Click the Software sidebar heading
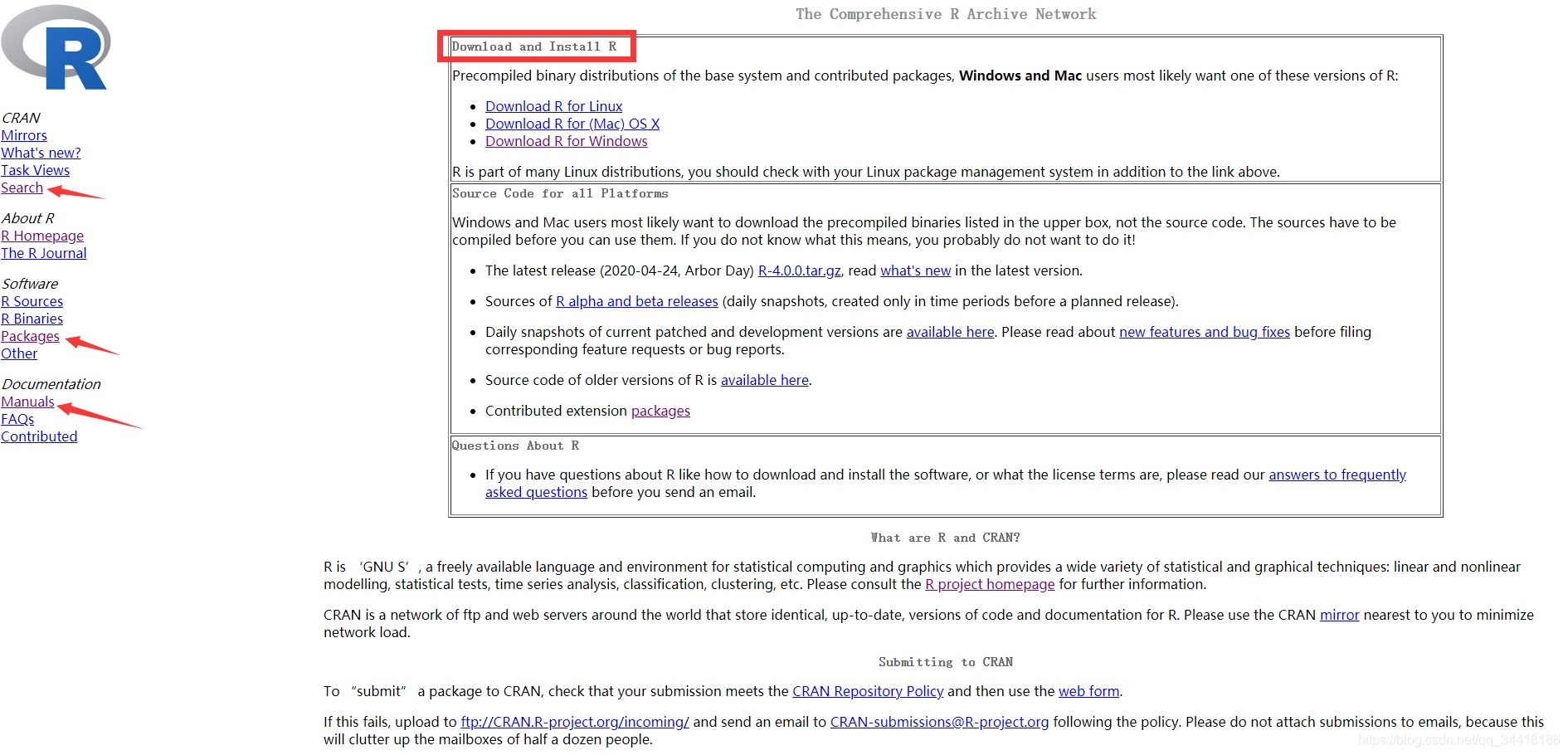The width and height of the screenshot is (1568, 755). 30,284
